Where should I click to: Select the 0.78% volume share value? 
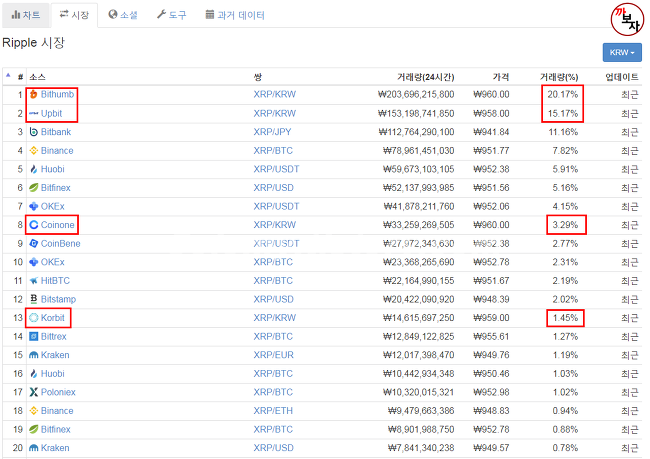tap(565, 448)
